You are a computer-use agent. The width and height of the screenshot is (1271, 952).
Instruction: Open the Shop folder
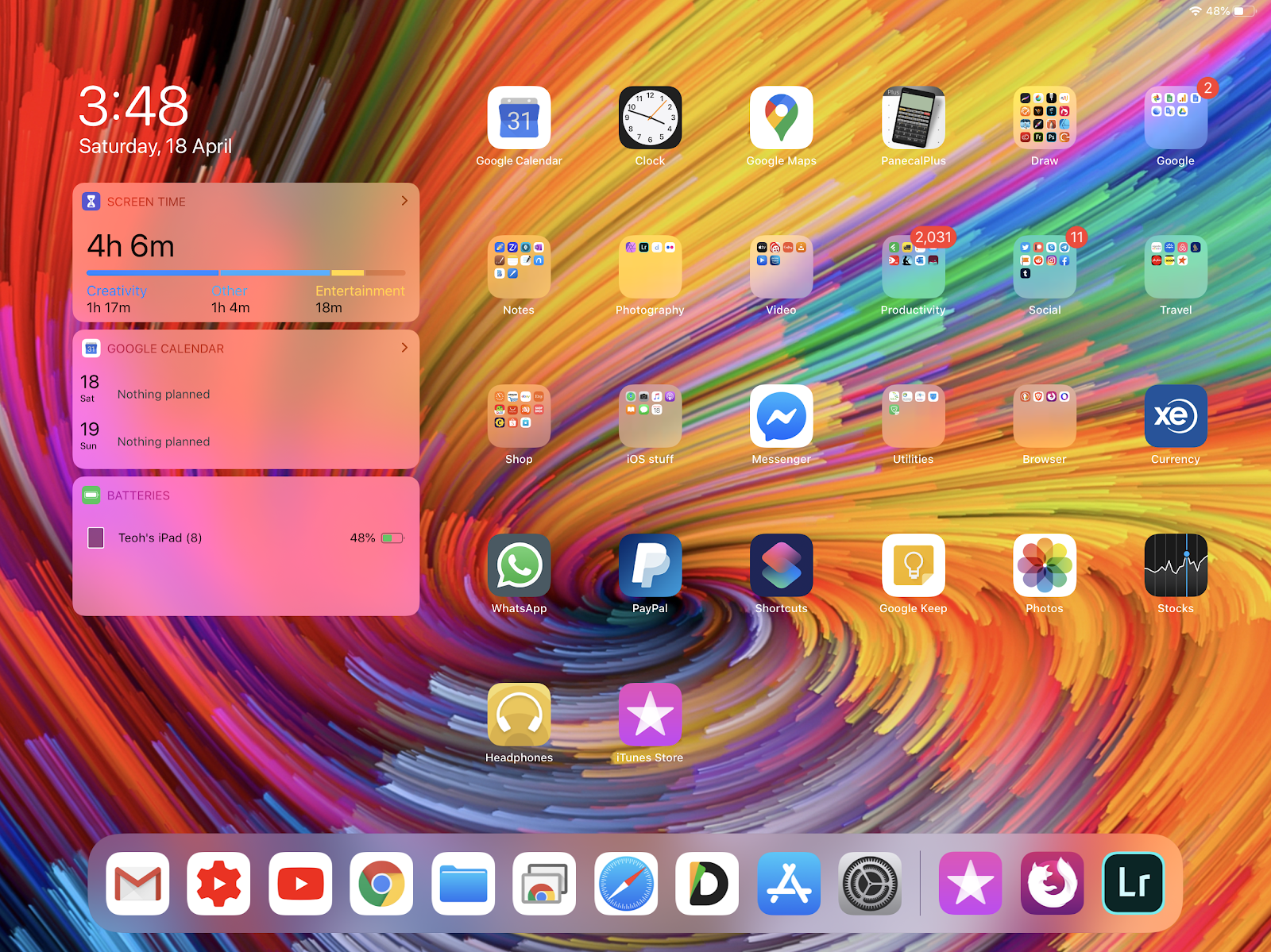pos(519,416)
